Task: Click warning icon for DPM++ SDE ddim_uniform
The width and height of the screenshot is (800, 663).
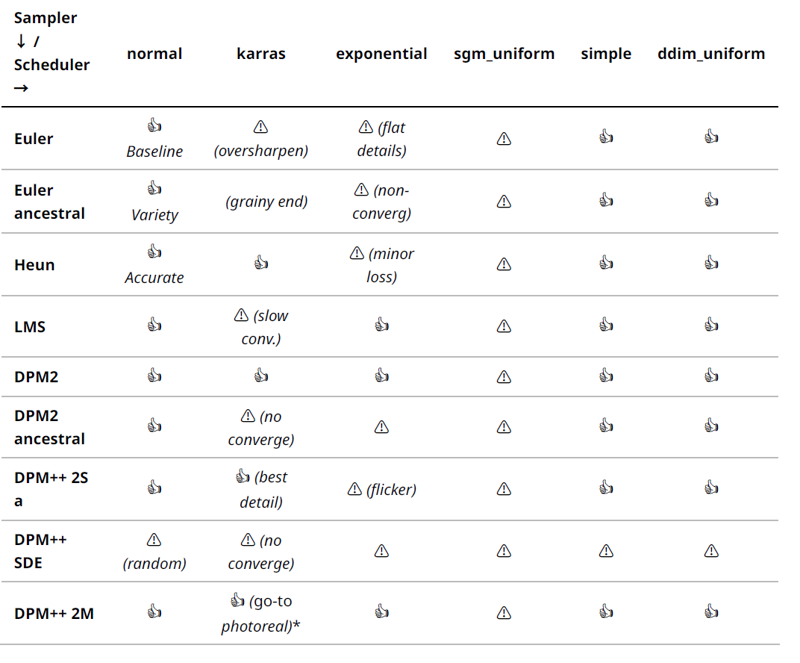Action: pos(711,551)
